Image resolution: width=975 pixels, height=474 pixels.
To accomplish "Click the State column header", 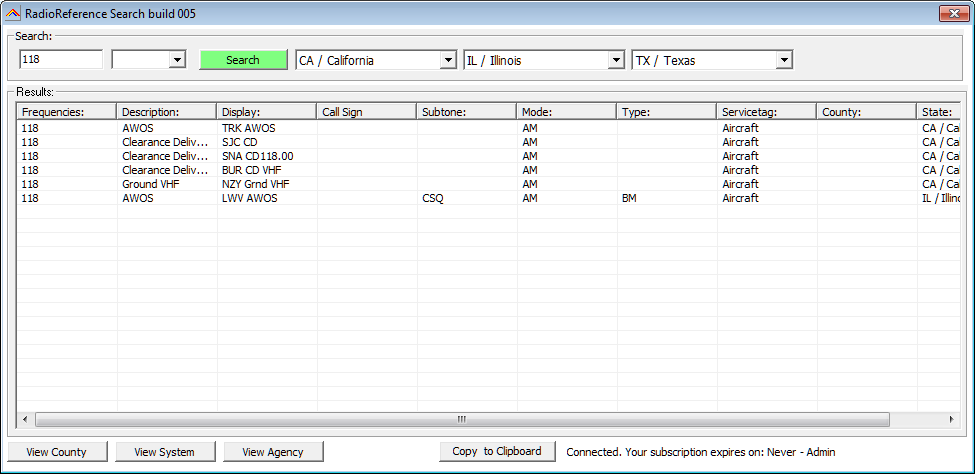I will pyautogui.click(x=939, y=112).
